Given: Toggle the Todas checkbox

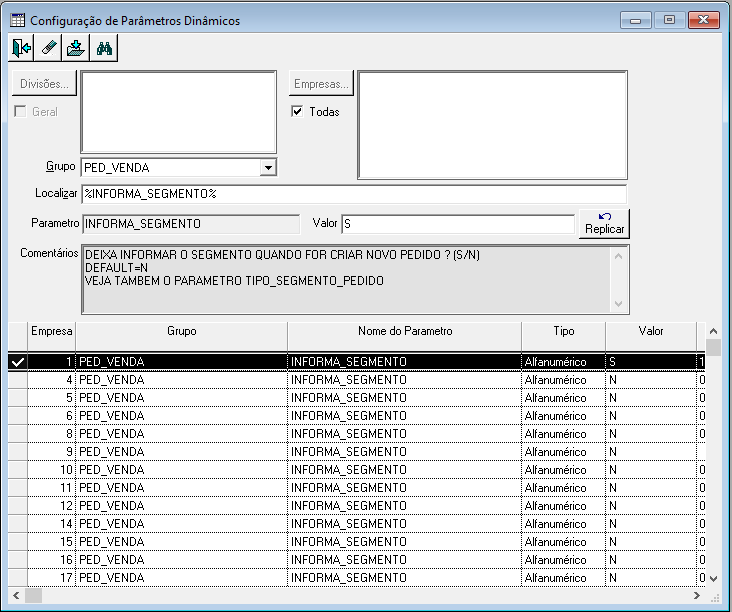Looking at the screenshot, I should [x=297, y=111].
